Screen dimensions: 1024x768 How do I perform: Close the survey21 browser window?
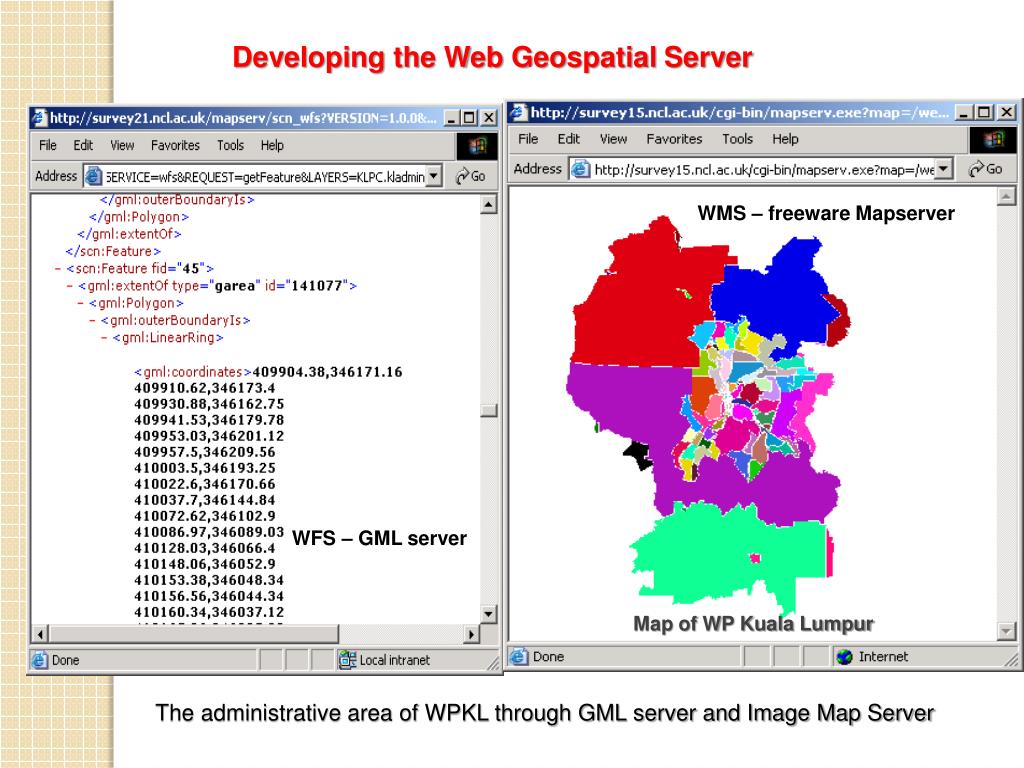tap(488, 118)
